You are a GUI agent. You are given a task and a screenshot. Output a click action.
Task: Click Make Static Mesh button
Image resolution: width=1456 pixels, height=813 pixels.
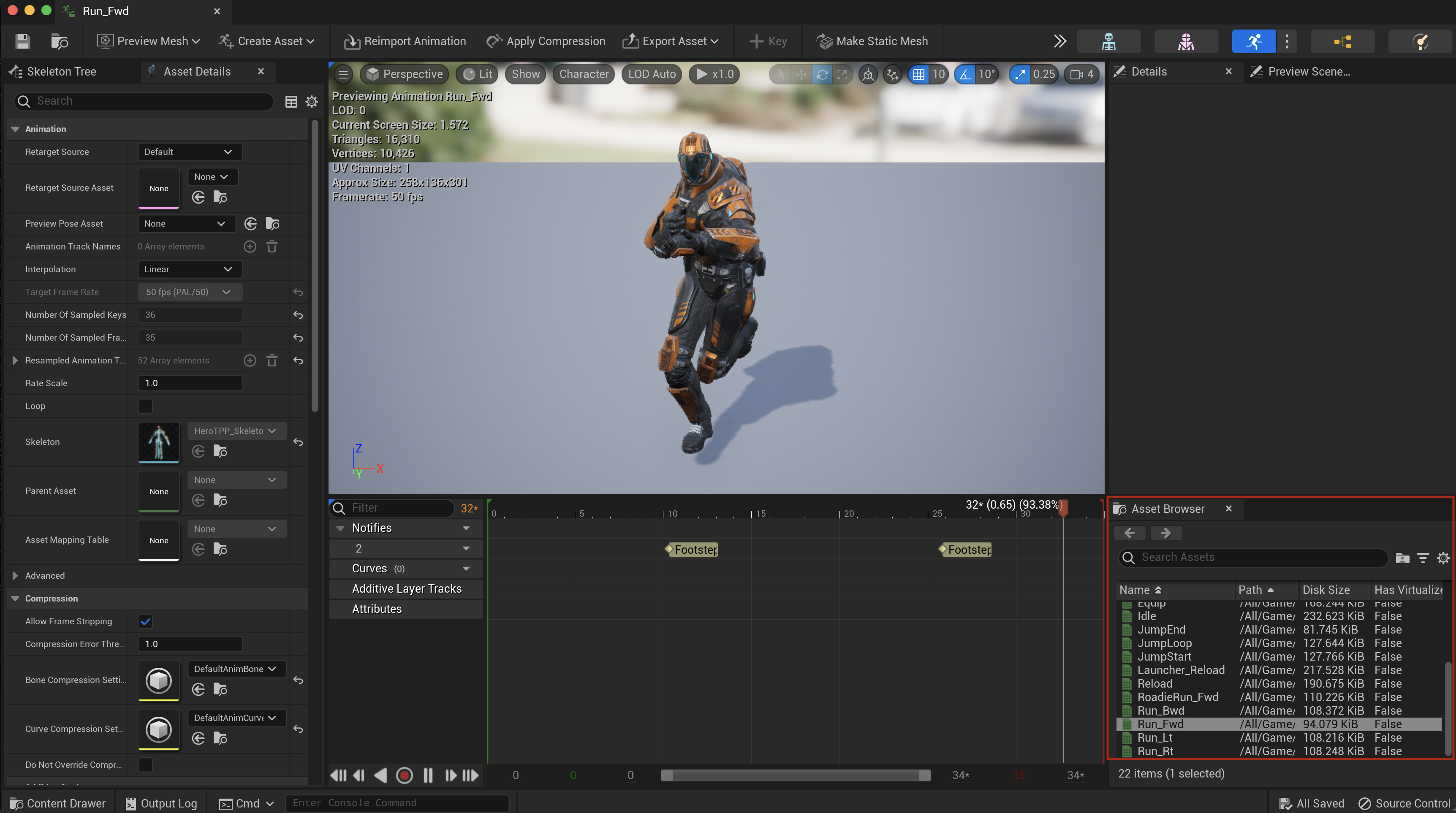pos(872,41)
